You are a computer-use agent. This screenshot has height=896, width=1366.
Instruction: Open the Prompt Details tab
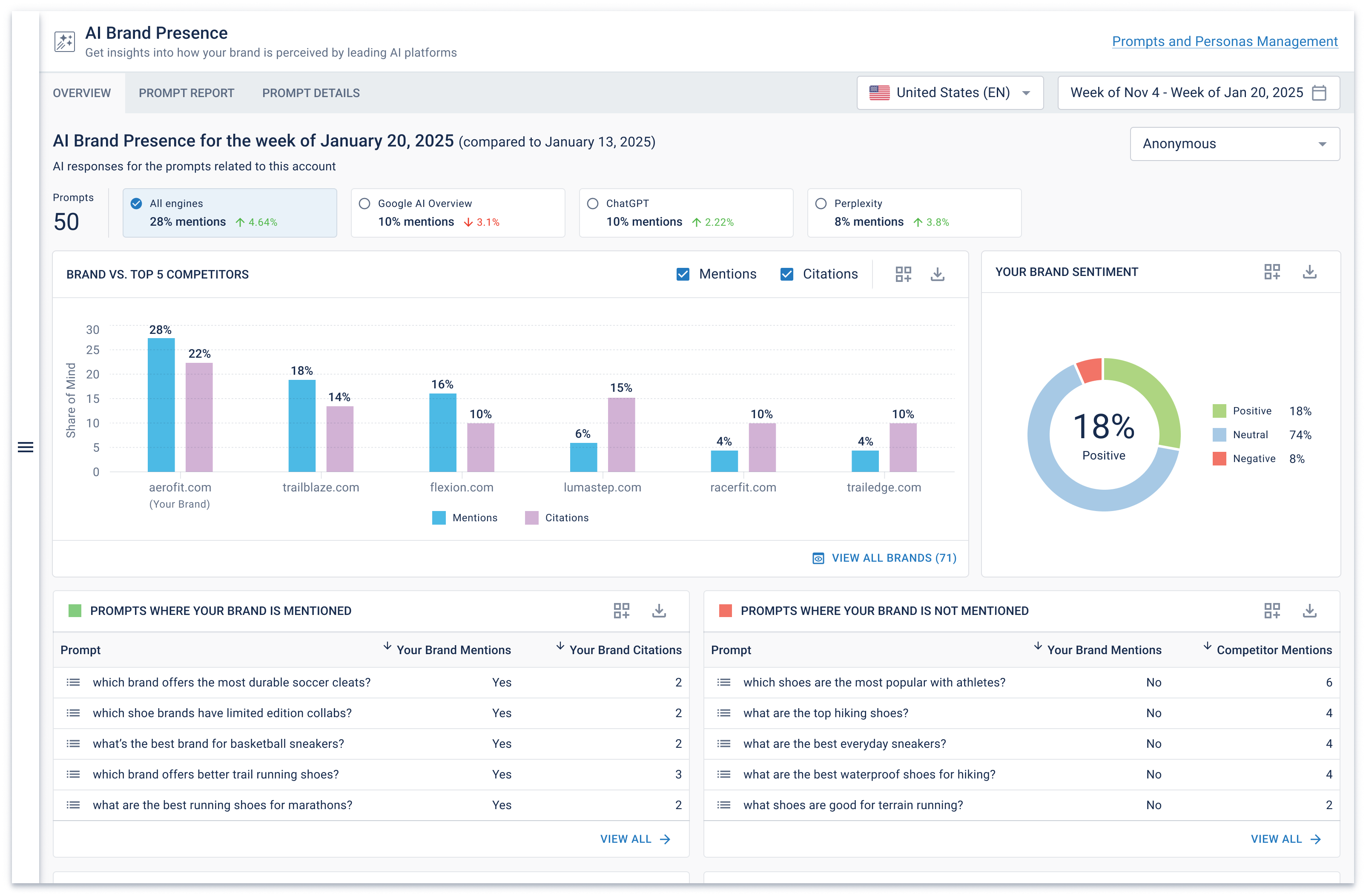310,92
